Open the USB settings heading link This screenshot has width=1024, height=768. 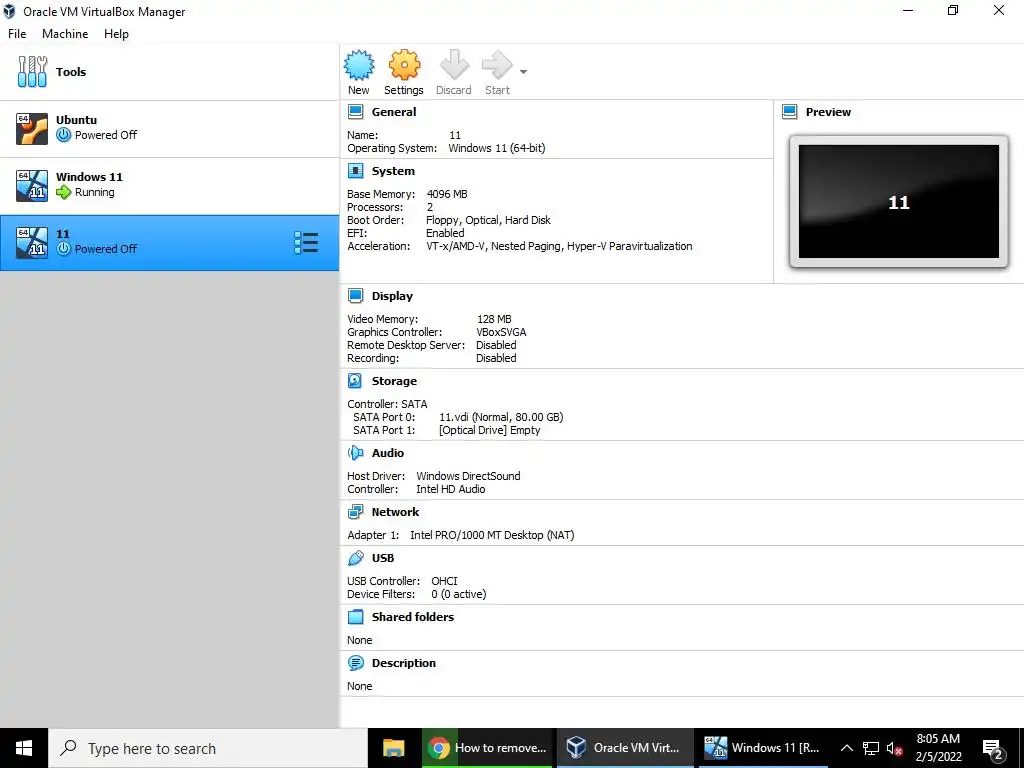[383, 558]
